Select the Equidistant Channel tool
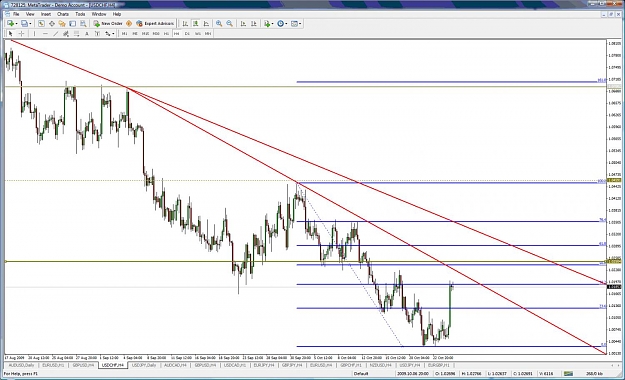This screenshot has height=380, width=625. coord(66,33)
